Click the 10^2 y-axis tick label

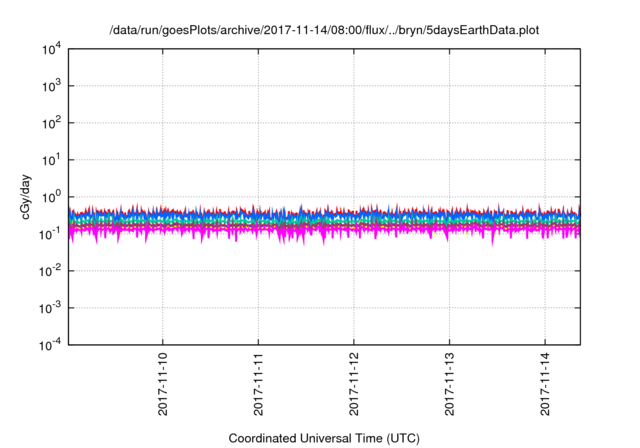(52, 123)
